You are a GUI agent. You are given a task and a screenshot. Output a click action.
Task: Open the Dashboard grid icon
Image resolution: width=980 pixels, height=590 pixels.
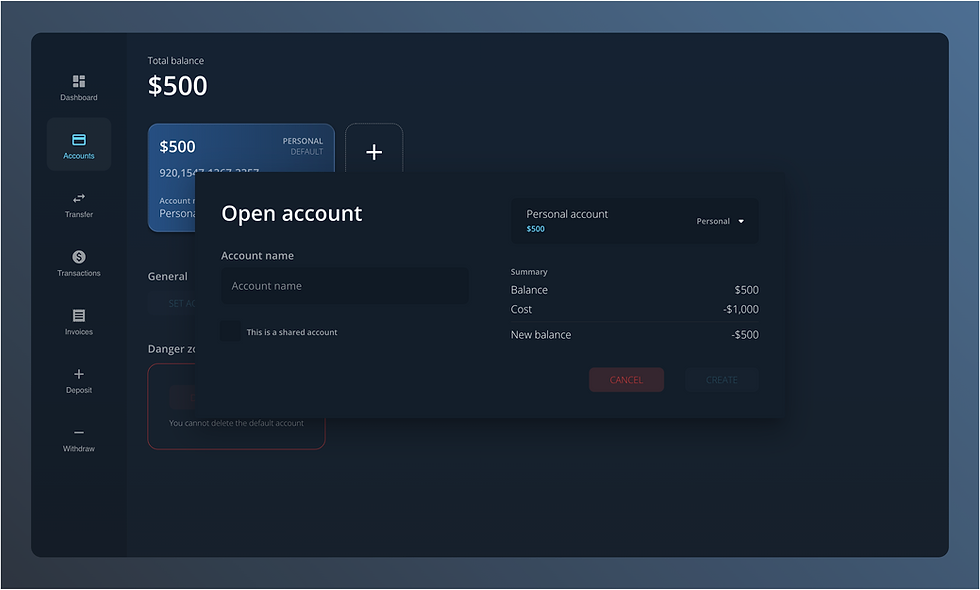(79, 81)
